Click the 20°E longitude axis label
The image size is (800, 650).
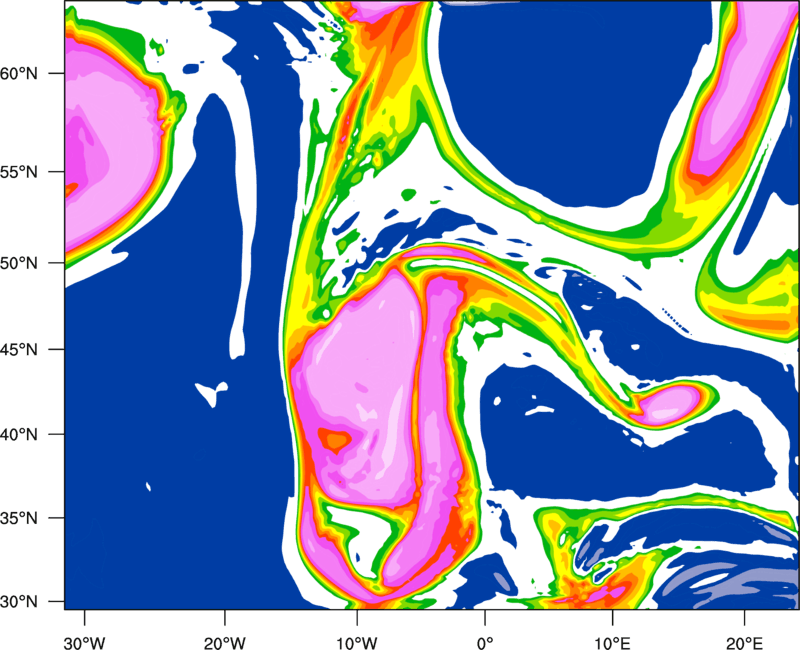coord(744,643)
